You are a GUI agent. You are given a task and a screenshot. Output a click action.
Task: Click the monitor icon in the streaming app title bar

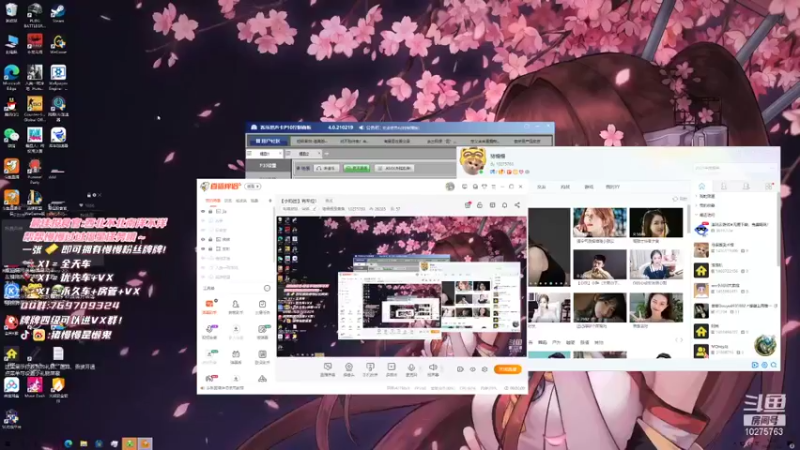(x=464, y=187)
